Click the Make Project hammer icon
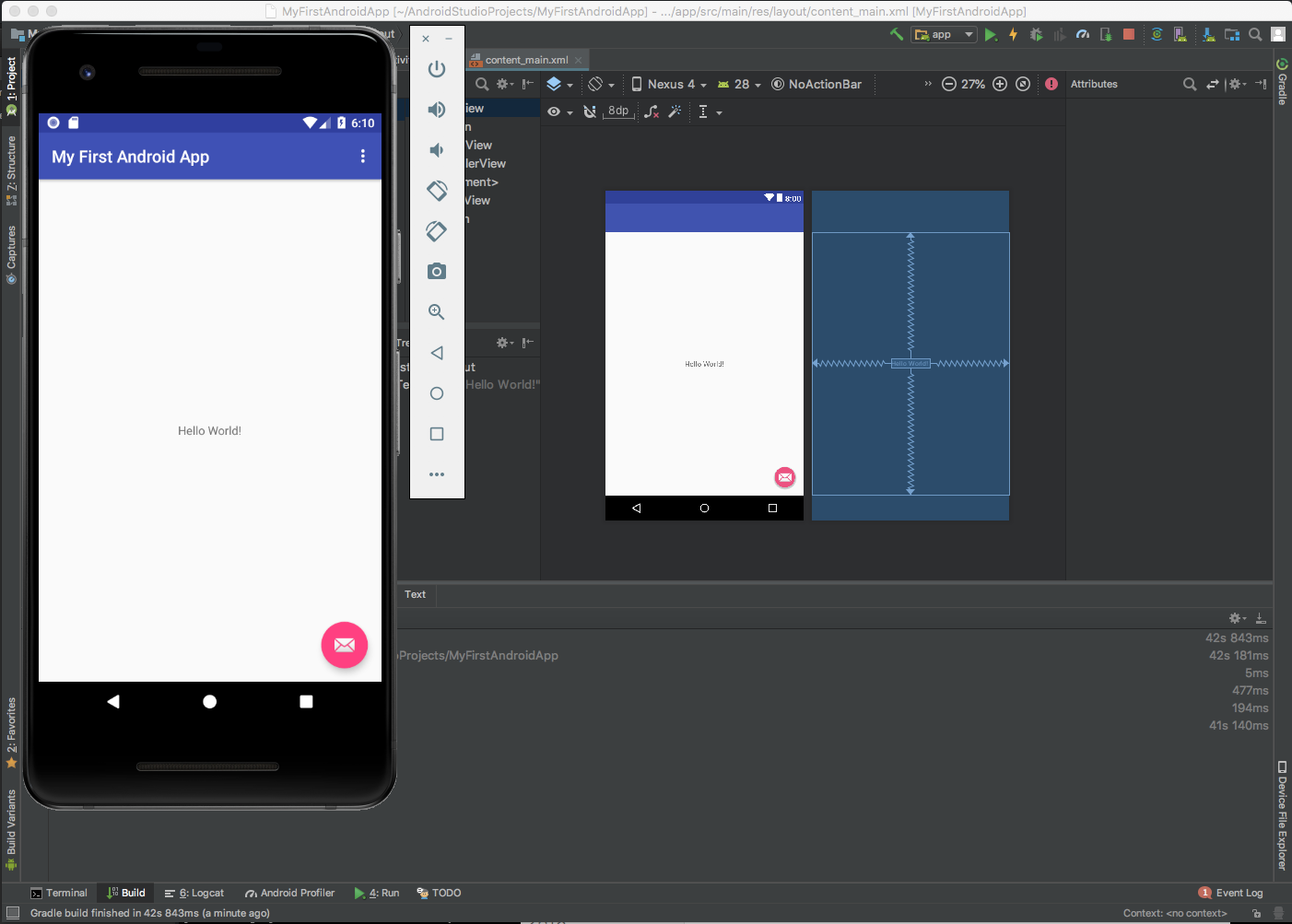The height and width of the screenshot is (924, 1292). [x=896, y=34]
